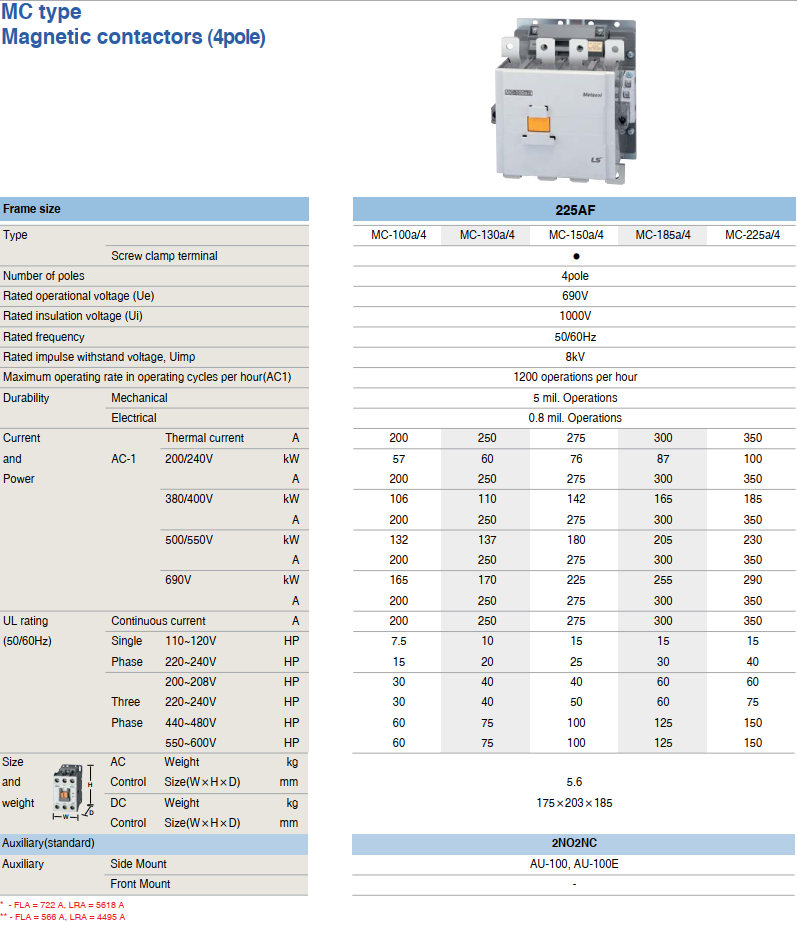Viewport: 798px width, 926px height.
Task: Click footnote 'FLA = 722 A, LRA = 5618 A'
Action: coord(69,905)
